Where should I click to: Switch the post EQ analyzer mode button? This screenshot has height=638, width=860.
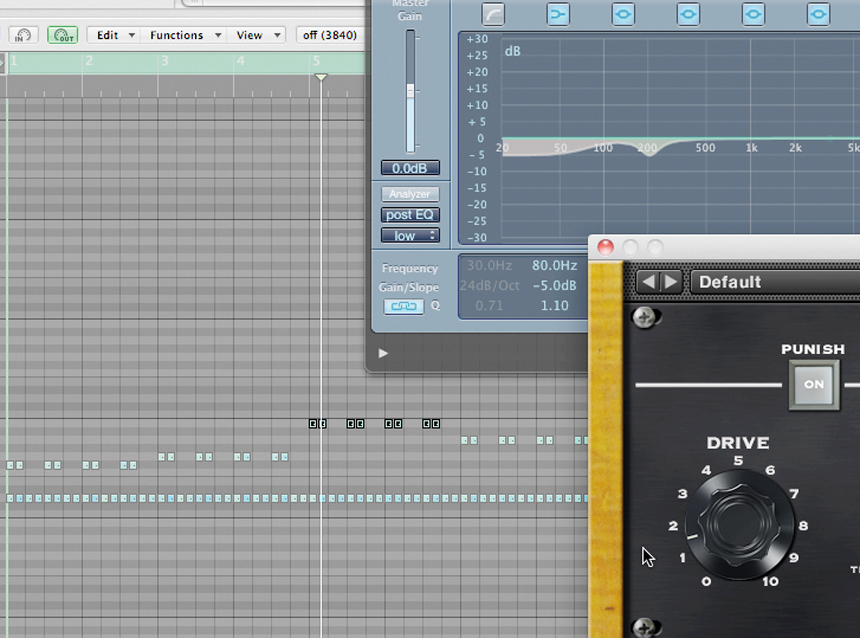coord(410,214)
